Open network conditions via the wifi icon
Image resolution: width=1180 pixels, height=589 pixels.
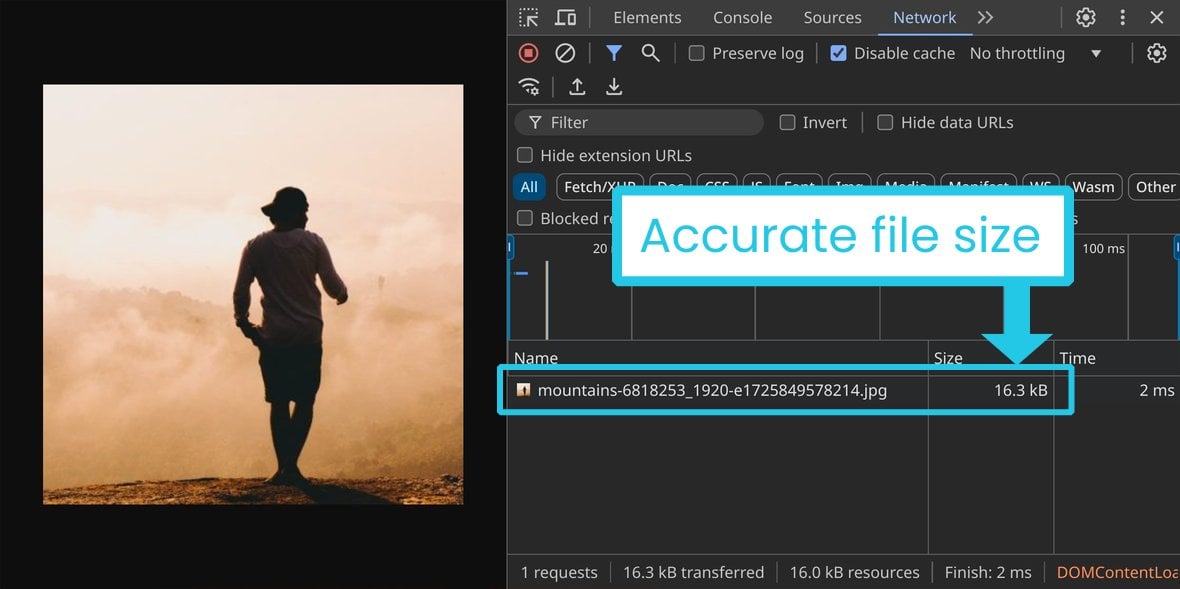(x=529, y=87)
